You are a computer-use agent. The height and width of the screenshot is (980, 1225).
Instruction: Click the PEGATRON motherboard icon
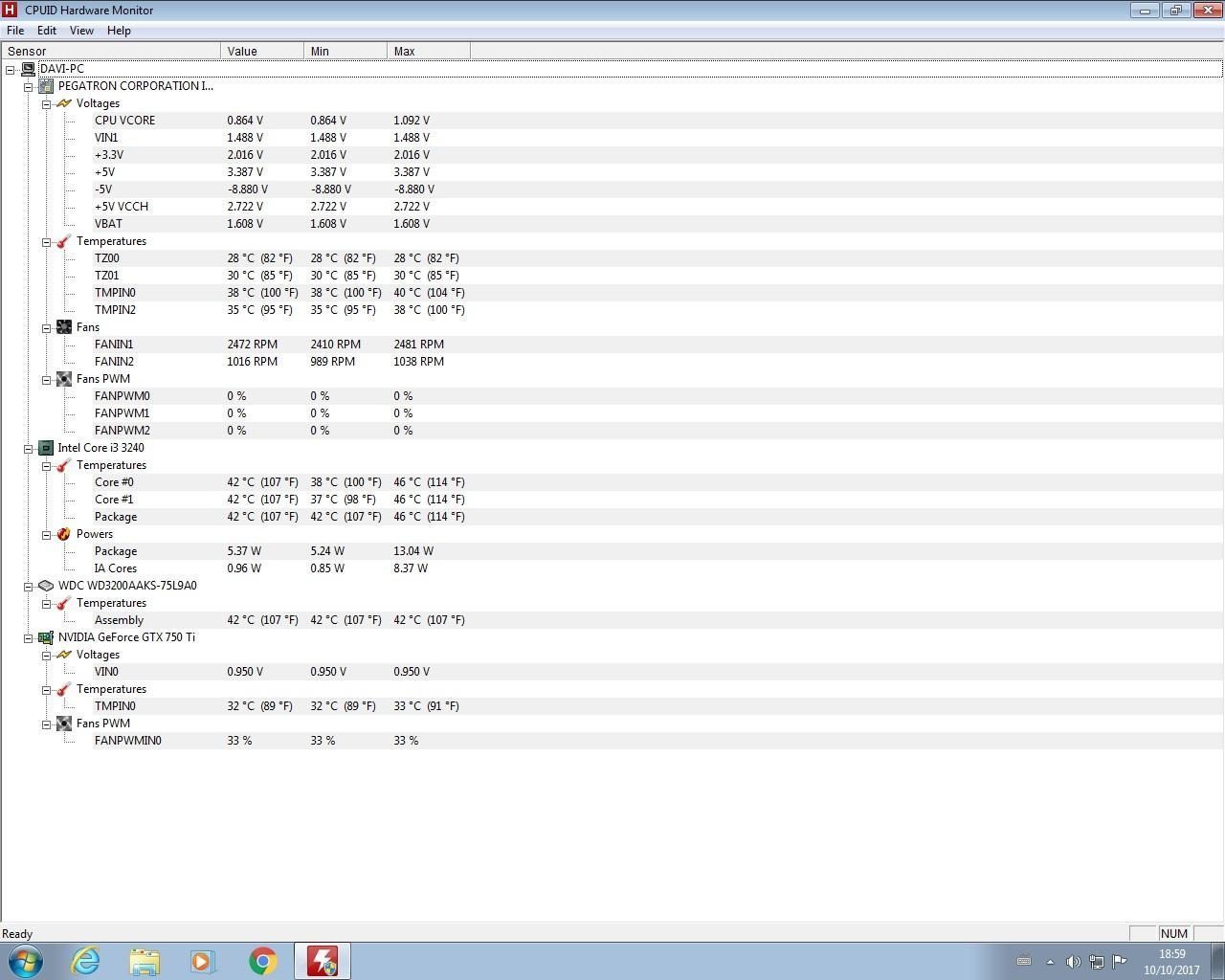coord(46,86)
